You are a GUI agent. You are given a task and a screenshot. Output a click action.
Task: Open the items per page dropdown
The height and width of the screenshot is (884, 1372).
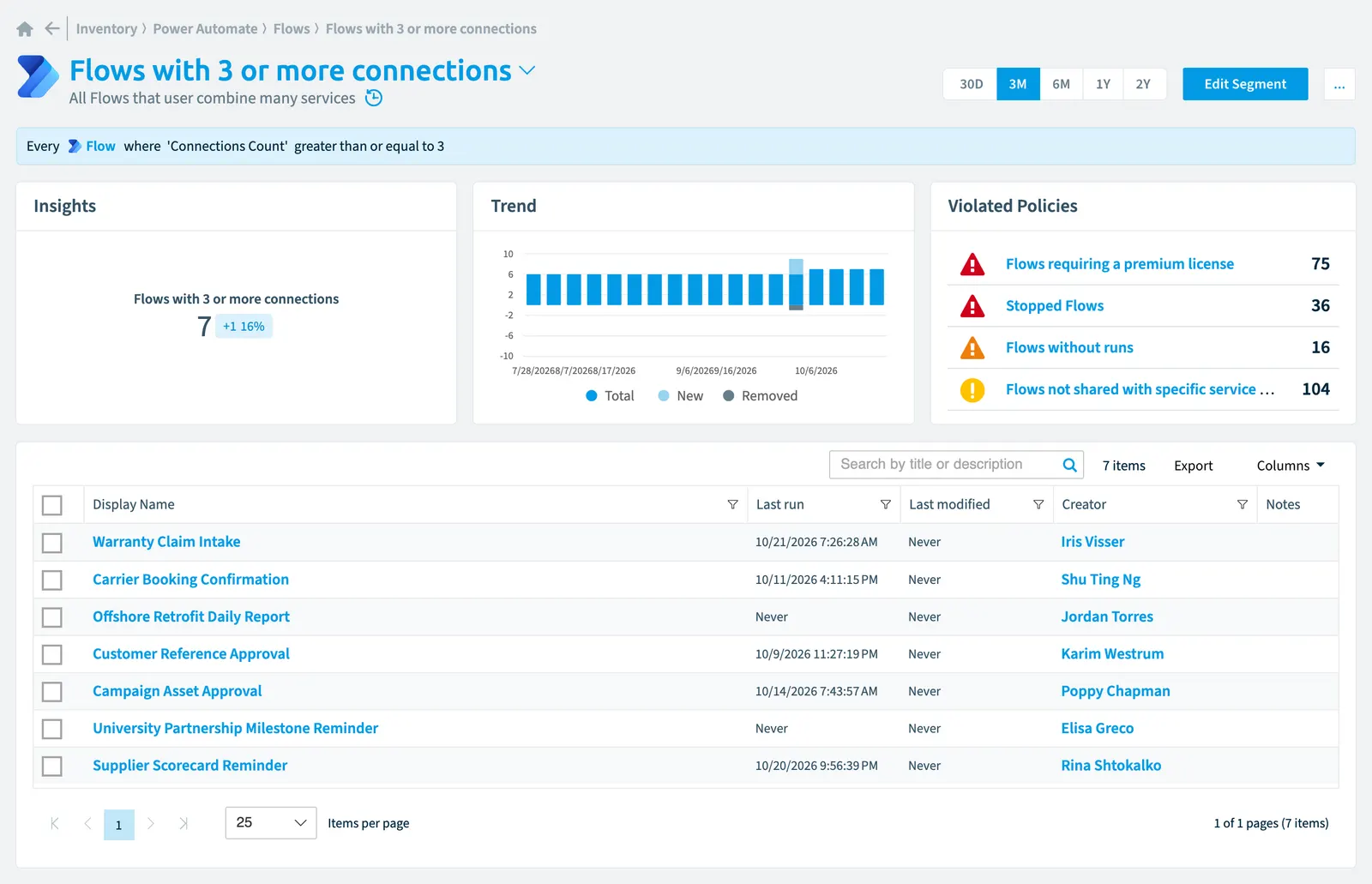(271, 823)
